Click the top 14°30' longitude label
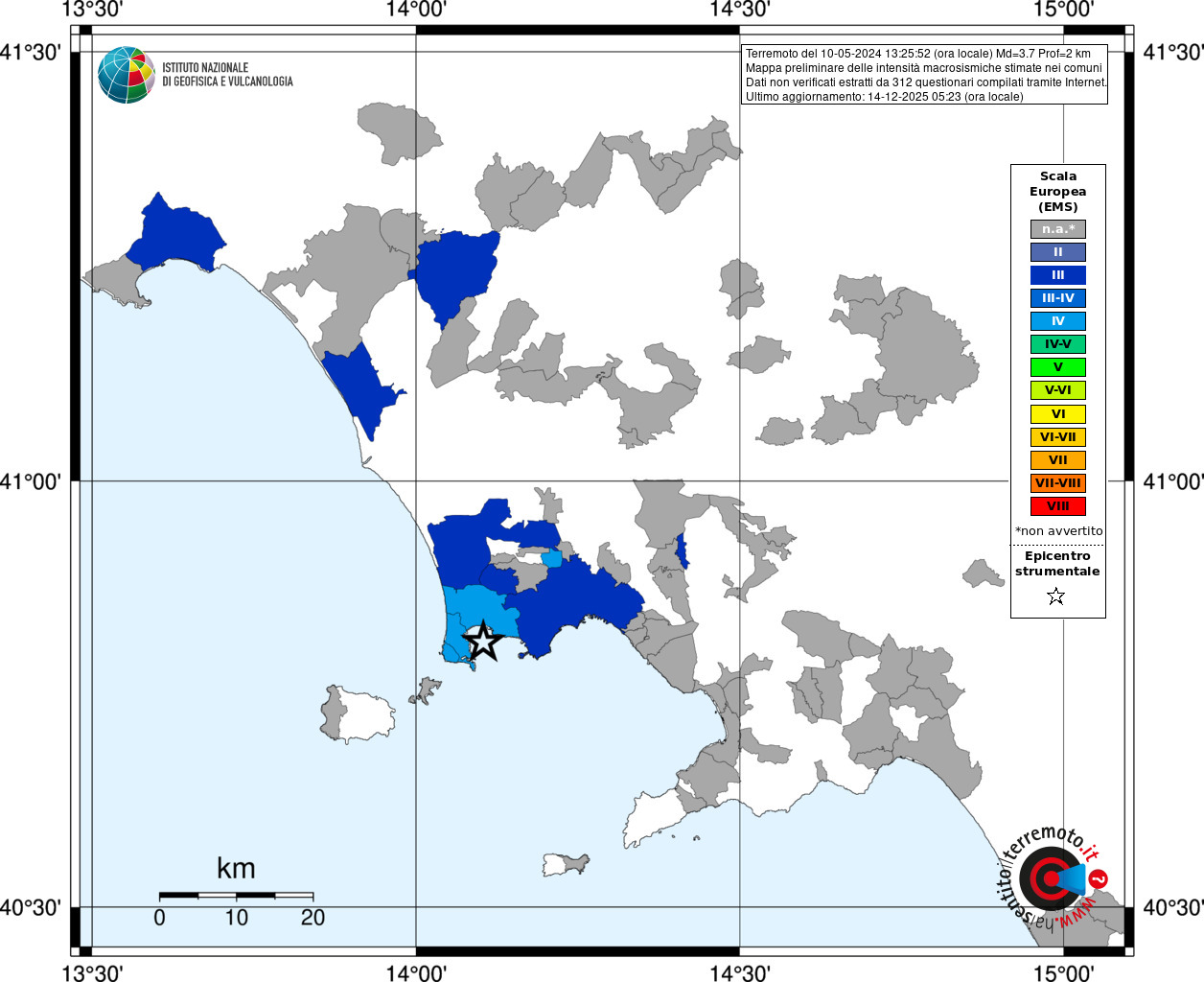Viewport: 1204px width, 982px height. [x=739, y=10]
